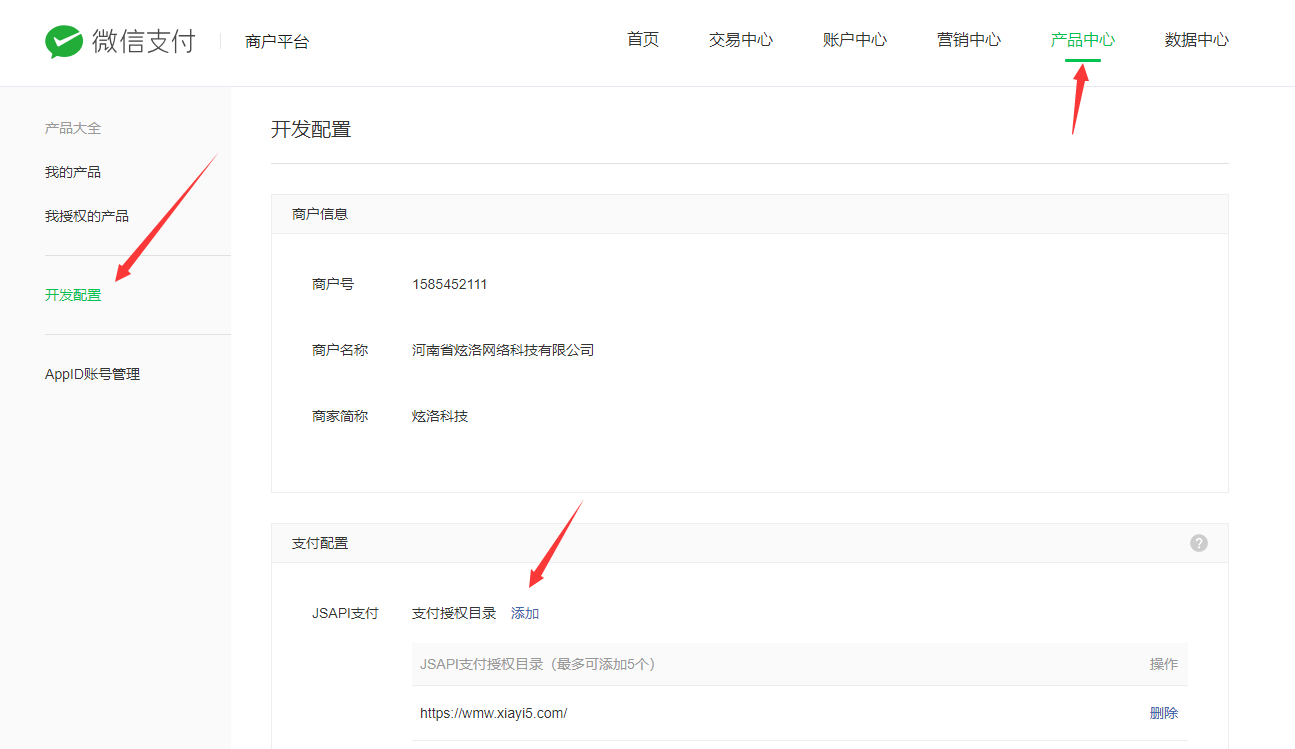Click the 支付授权目录 label

coord(454,613)
